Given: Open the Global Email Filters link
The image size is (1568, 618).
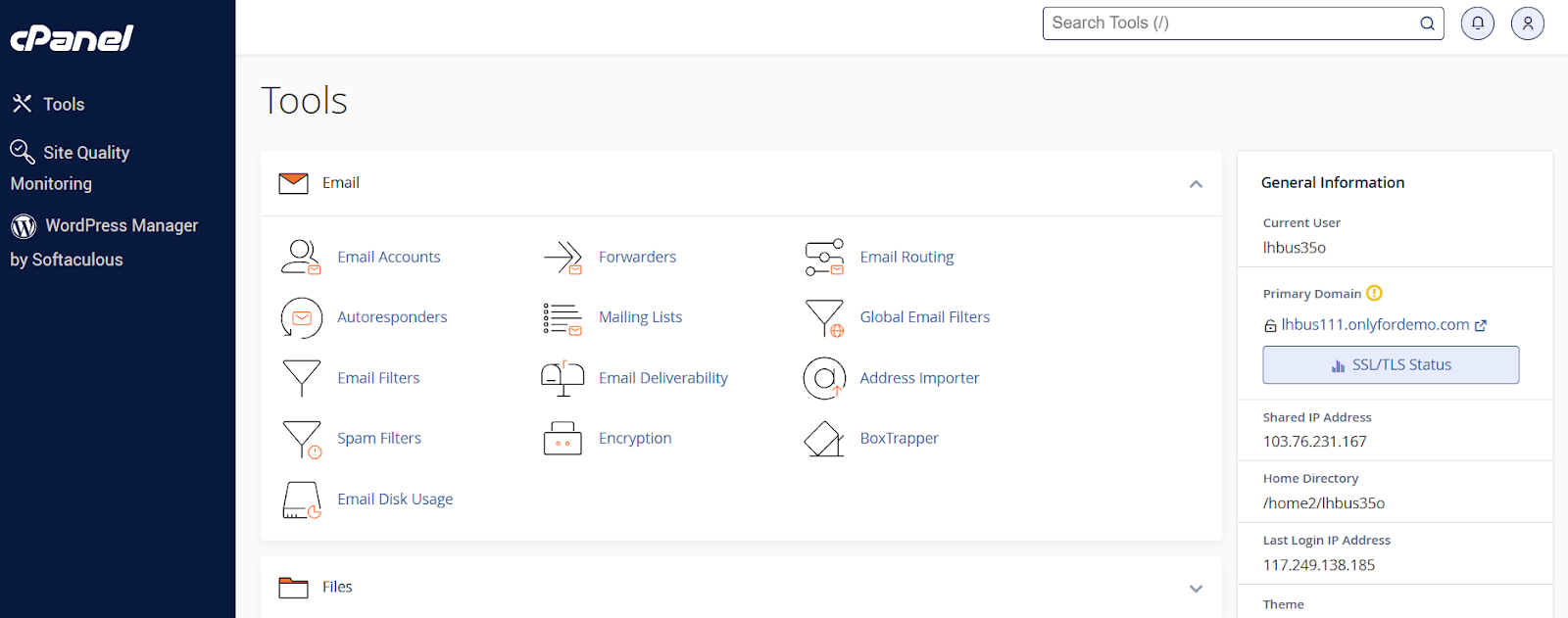Looking at the screenshot, I should [x=925, y=317].
